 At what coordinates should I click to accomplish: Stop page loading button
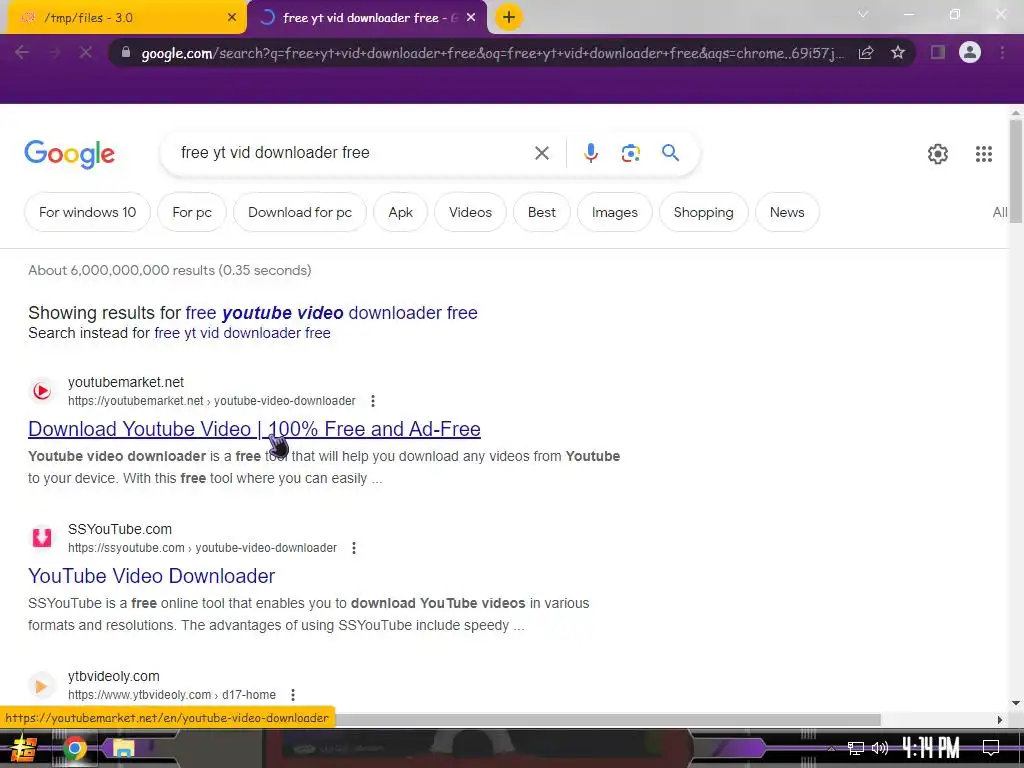click(x=86, y=52)
